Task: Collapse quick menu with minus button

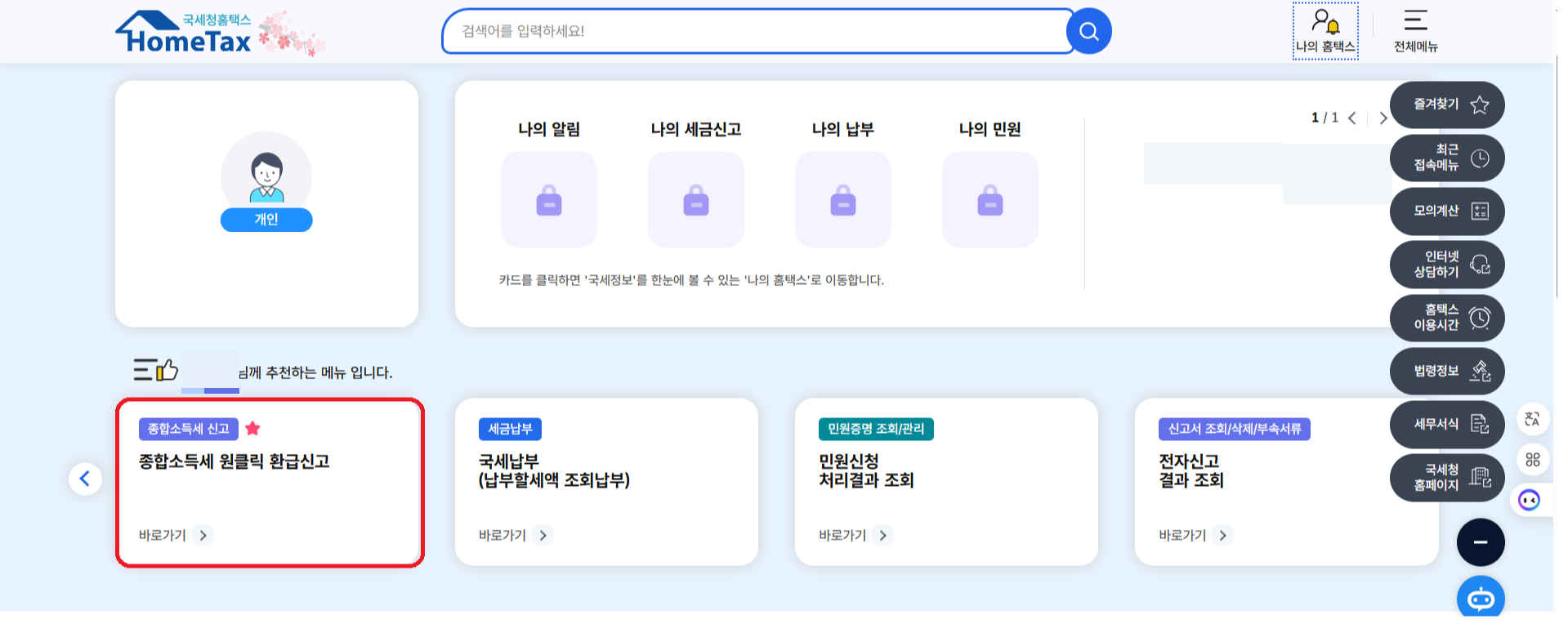Action: tap(1481, 542)
